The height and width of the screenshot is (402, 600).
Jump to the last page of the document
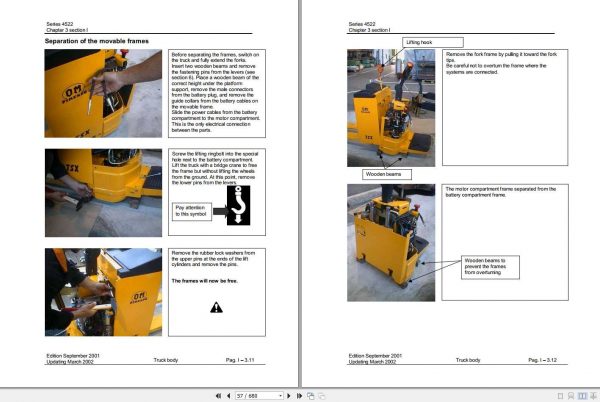[x=299, y=396]
